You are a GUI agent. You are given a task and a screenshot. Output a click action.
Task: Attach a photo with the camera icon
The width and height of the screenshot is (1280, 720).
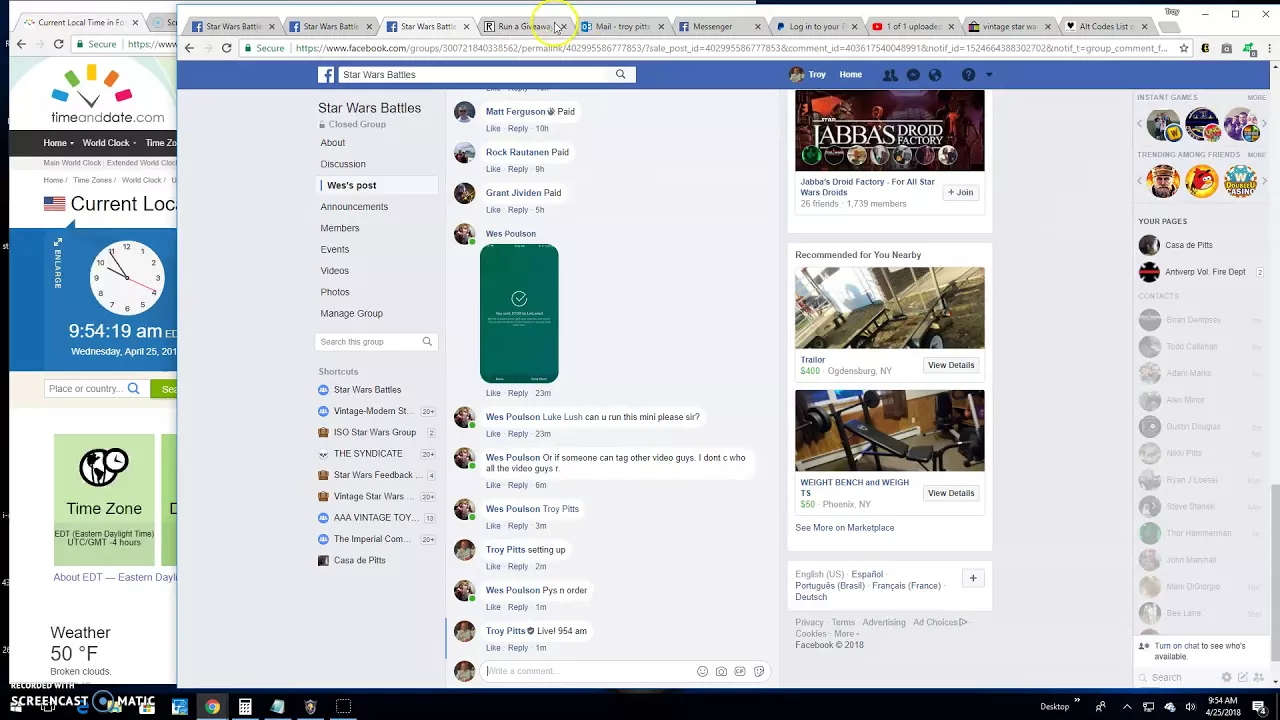tap(721, 672)
